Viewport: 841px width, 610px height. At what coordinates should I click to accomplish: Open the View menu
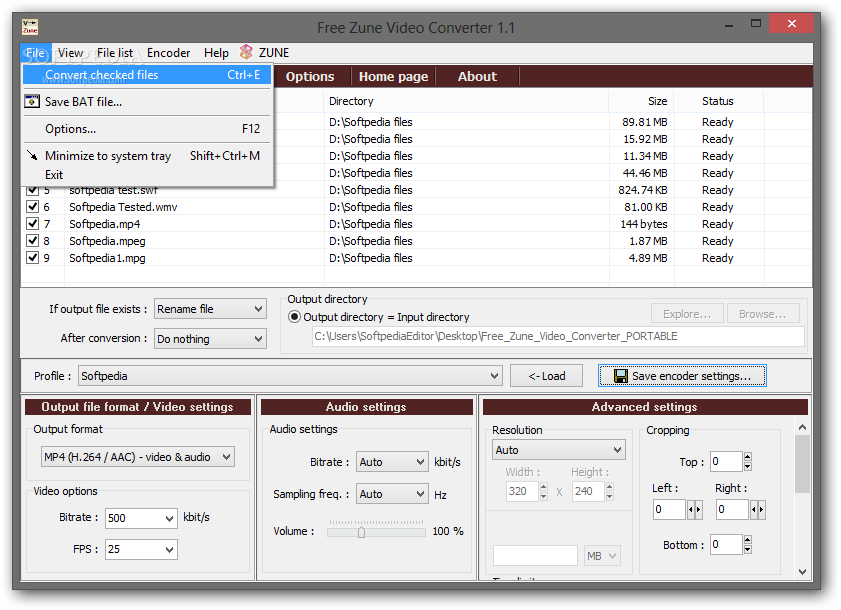point(71,53)
